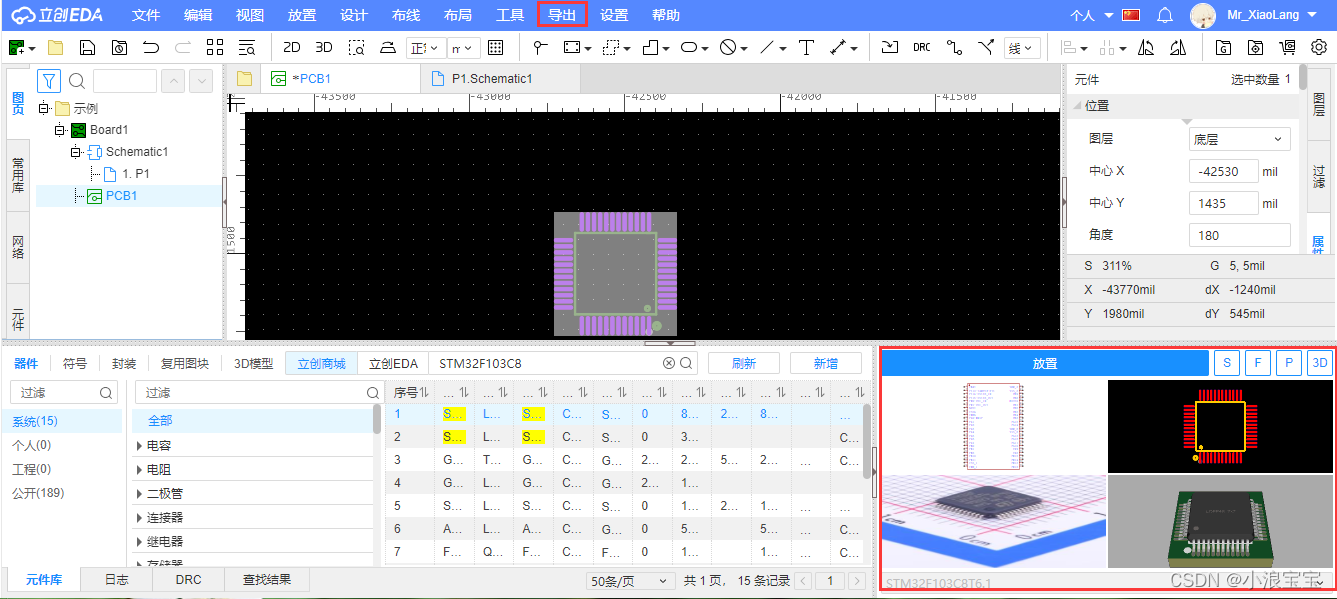Click the 中心 X input field

point(1224,172)
